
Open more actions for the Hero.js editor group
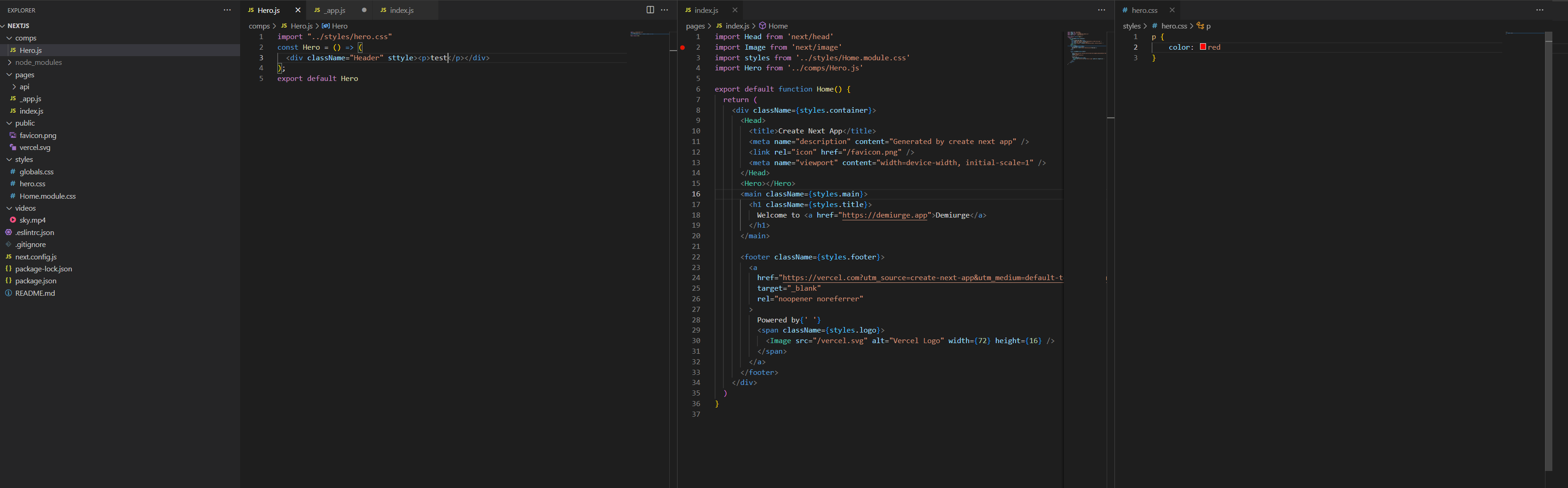tap(665, 10)
